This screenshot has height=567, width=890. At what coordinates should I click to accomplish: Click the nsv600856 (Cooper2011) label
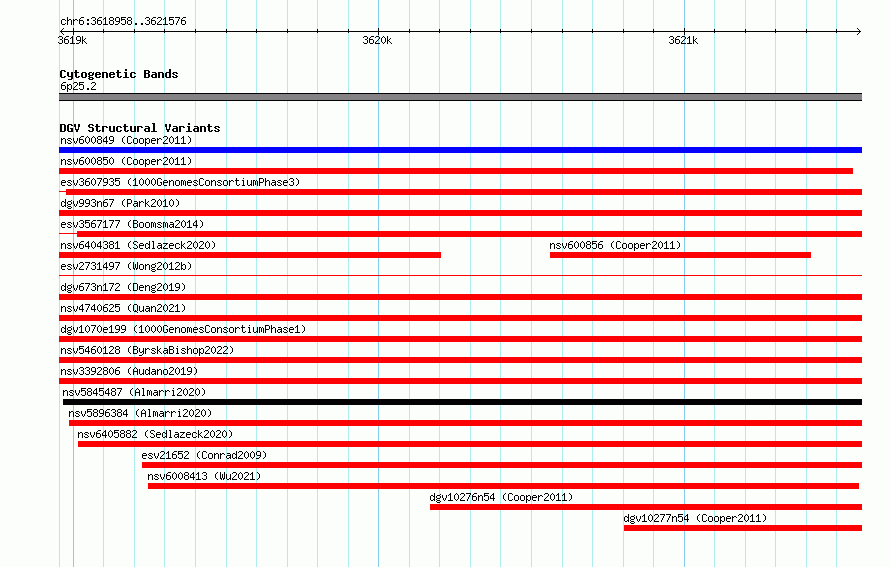point(615,245)
